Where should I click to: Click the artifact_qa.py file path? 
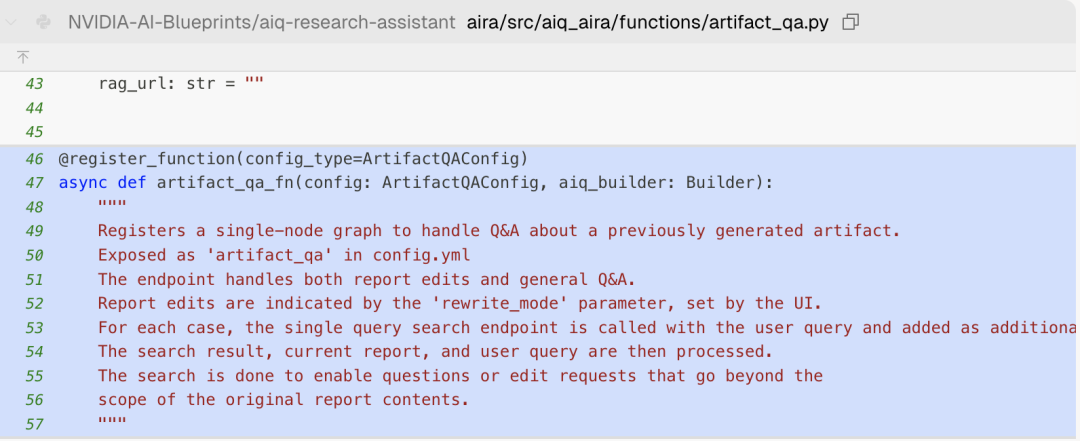(647, 21)
